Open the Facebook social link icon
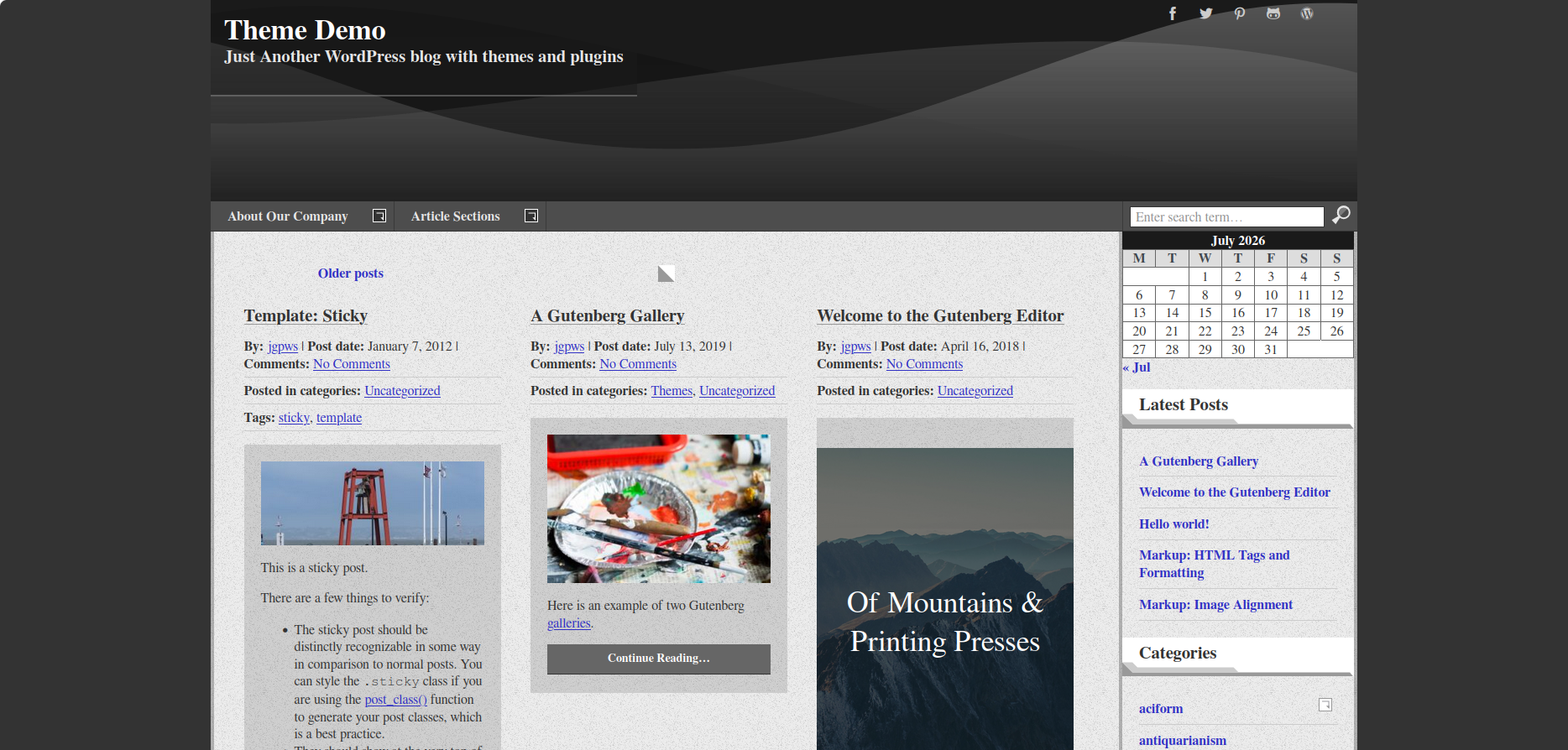This screenshot has width=1568, height=750. pyautogui.click(x=1173, y=13)
